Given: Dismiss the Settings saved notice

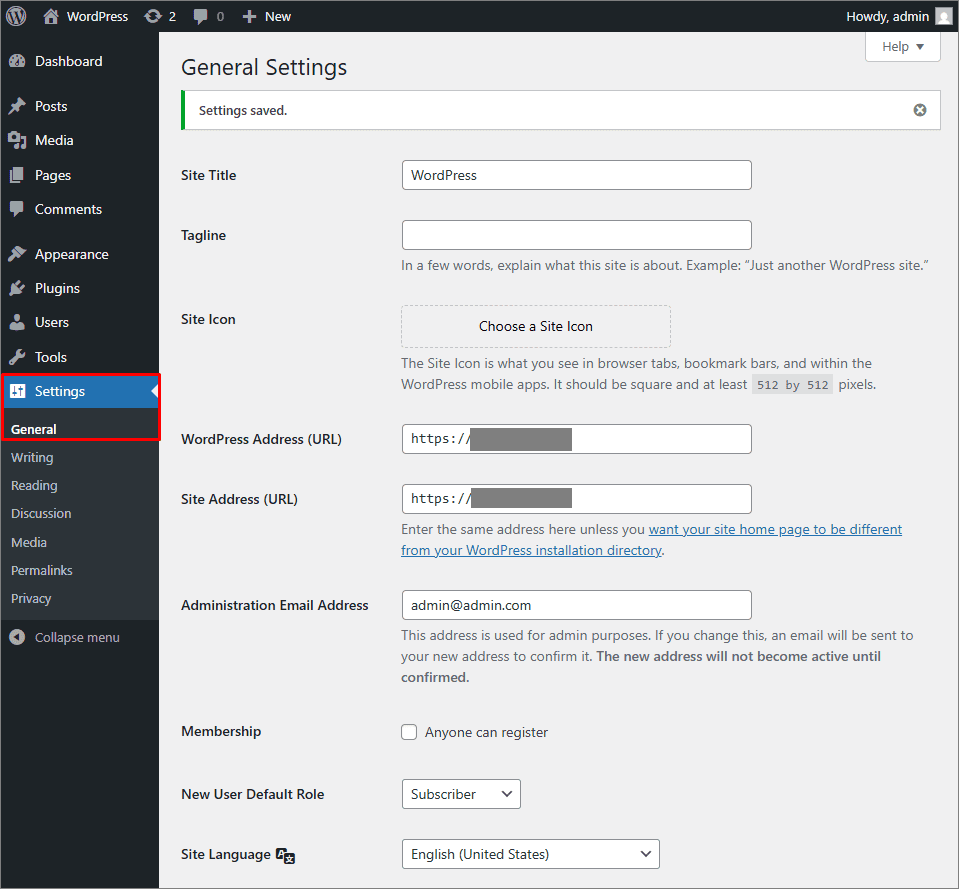Looking at the screenshot, I should tap(919, 110).
